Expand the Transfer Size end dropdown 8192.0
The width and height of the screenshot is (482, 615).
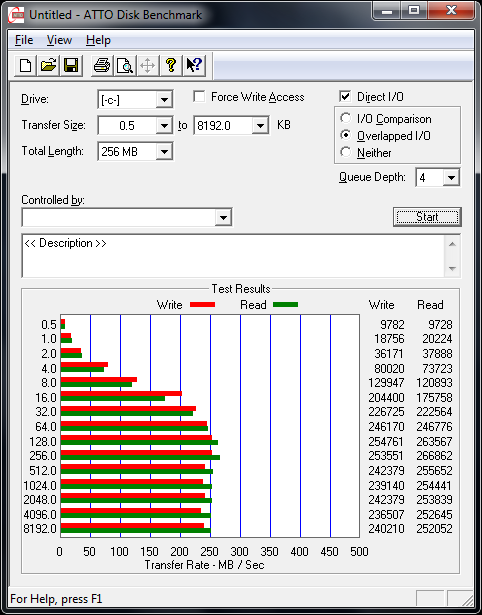tap(260, 126)
